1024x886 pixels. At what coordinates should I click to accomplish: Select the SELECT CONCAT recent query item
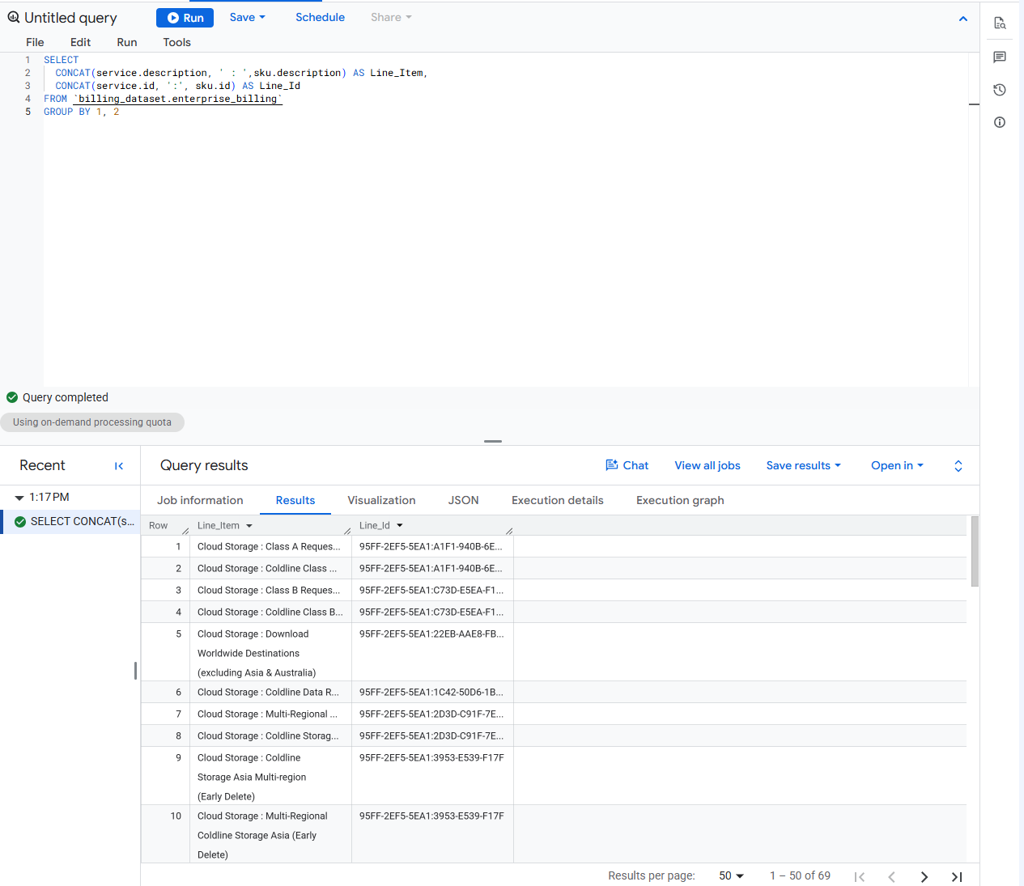[72, 521]
